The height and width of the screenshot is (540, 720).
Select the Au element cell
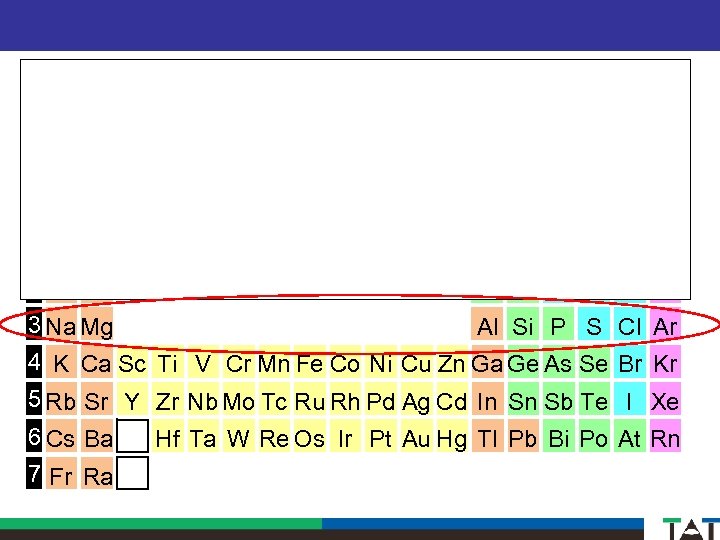(x=416, y=436)
